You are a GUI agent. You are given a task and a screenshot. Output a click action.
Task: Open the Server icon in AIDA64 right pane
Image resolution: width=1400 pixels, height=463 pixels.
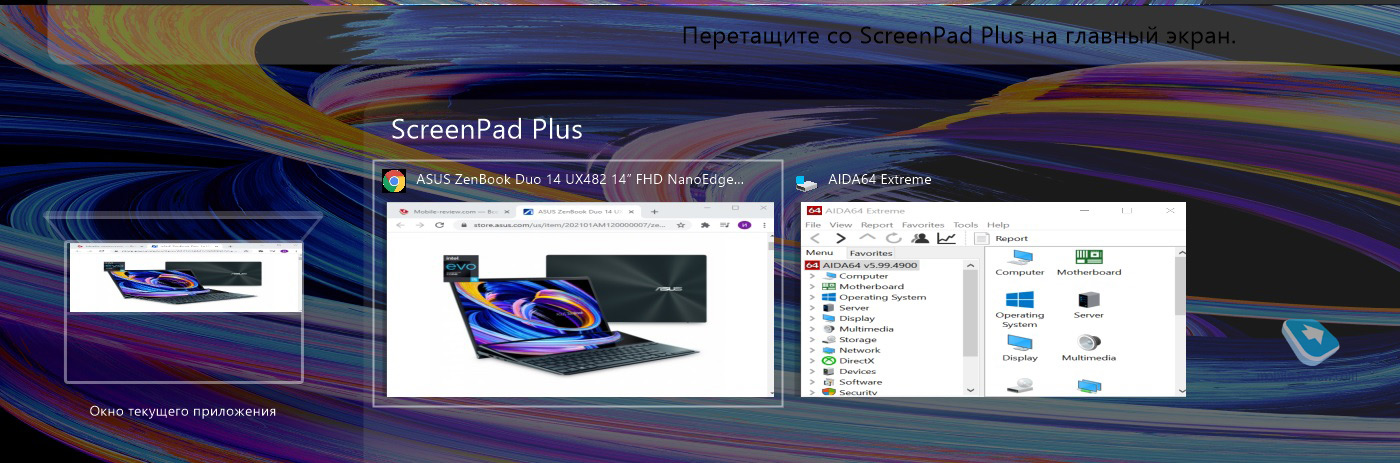[x=1089, y=304]
